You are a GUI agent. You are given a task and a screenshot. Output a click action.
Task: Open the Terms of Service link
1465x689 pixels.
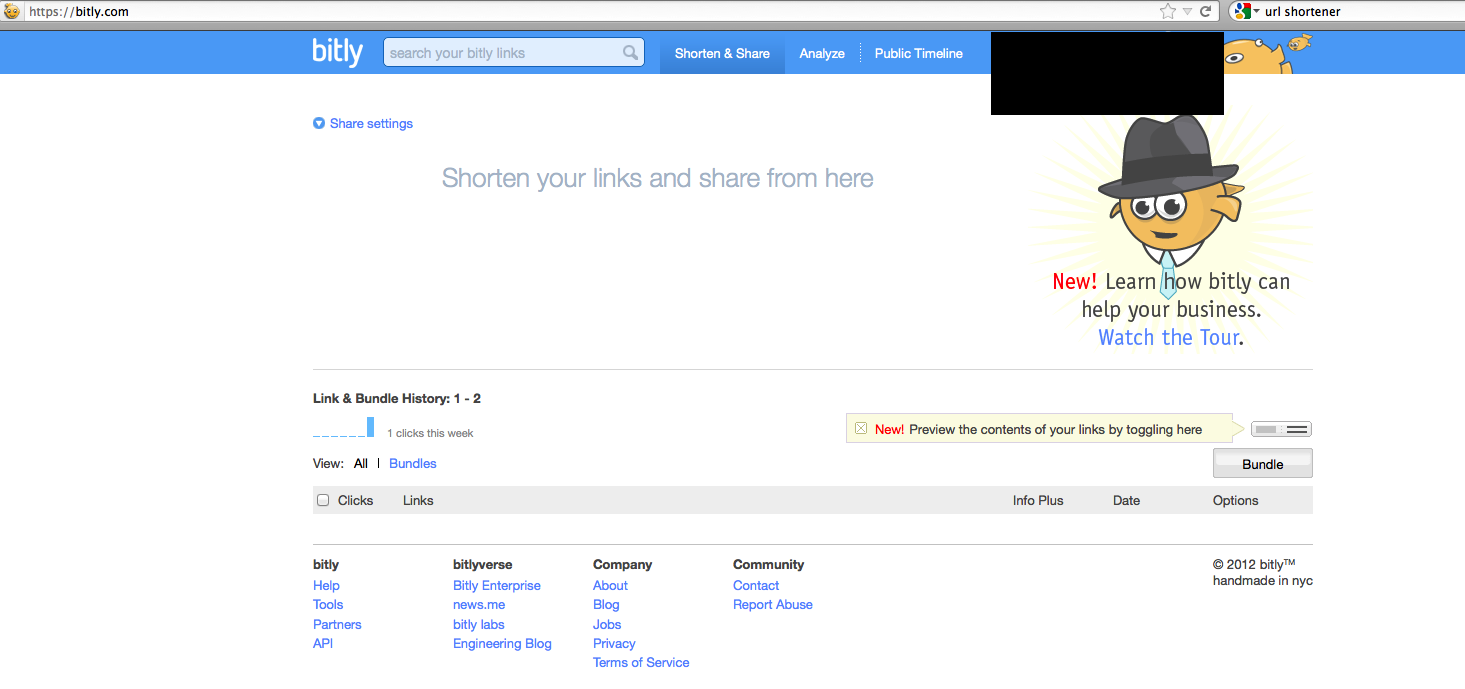pos(641,663)
